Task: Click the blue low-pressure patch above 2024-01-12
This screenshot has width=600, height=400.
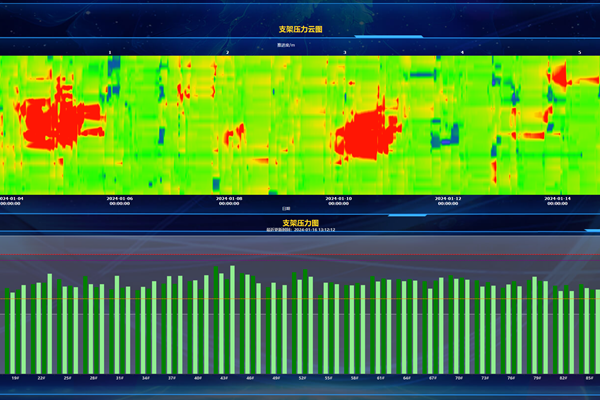Action: (440, 133)
